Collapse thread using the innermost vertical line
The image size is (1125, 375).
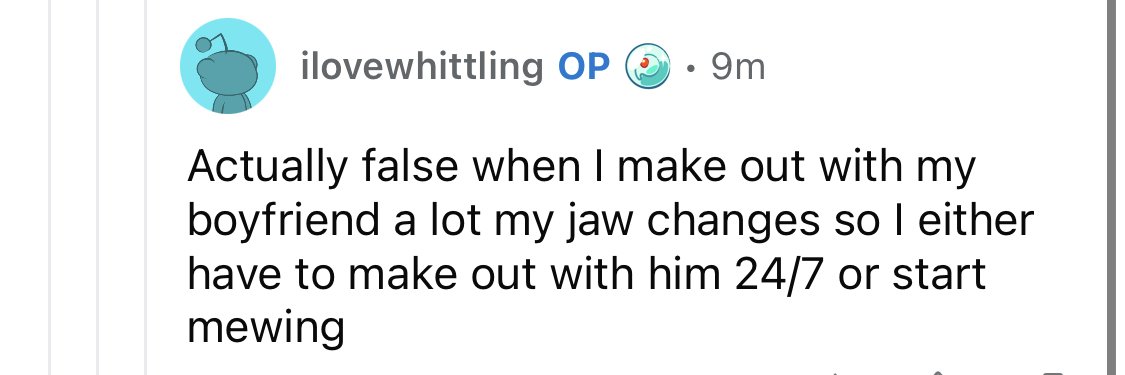[x=146, y=187]
